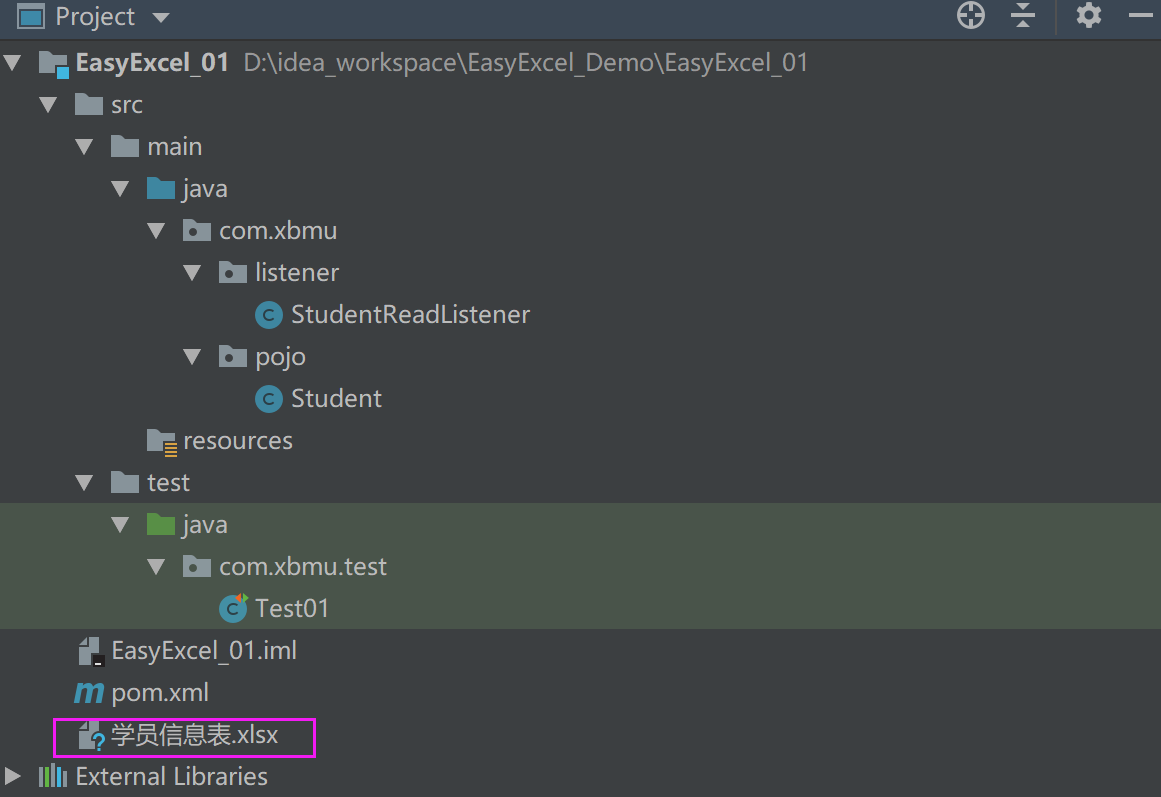Select the java label under test
Viewport: 1161px width, 797px height.
[205, 525]
